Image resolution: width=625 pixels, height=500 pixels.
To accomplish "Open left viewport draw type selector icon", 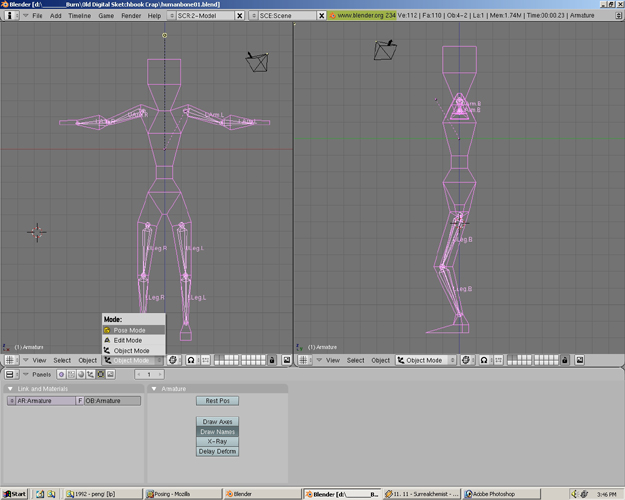I will pos(174,360).
